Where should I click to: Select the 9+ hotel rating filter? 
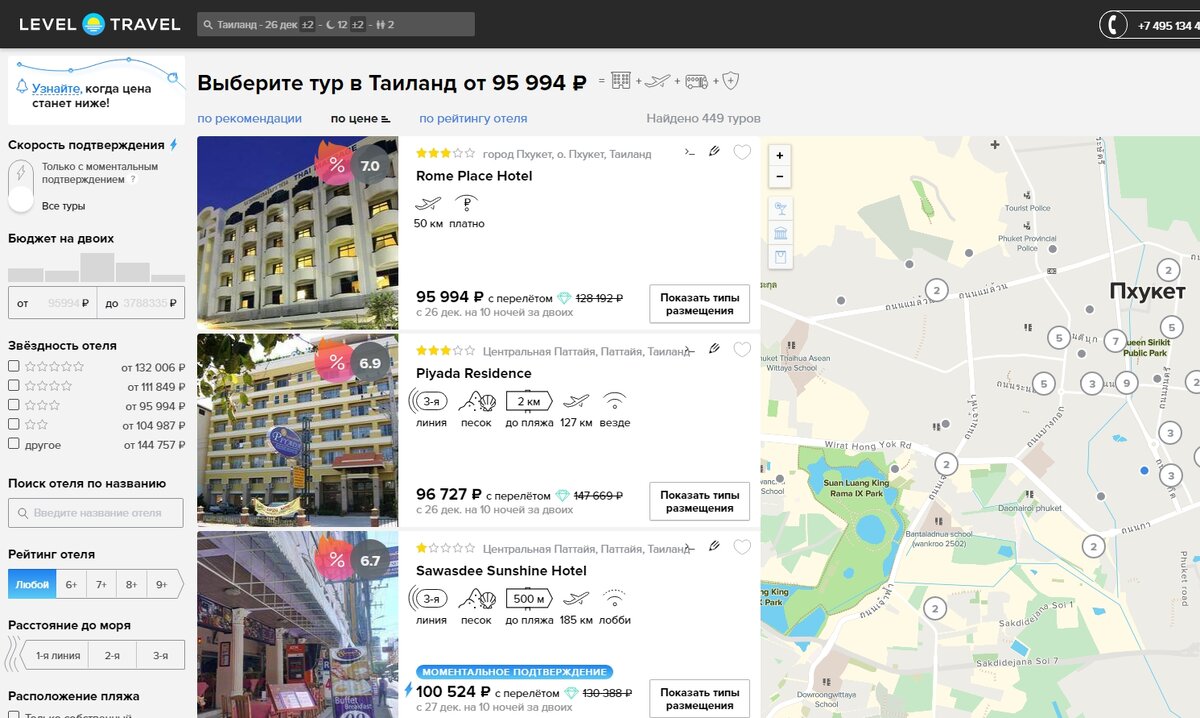[x=163, y=584]
